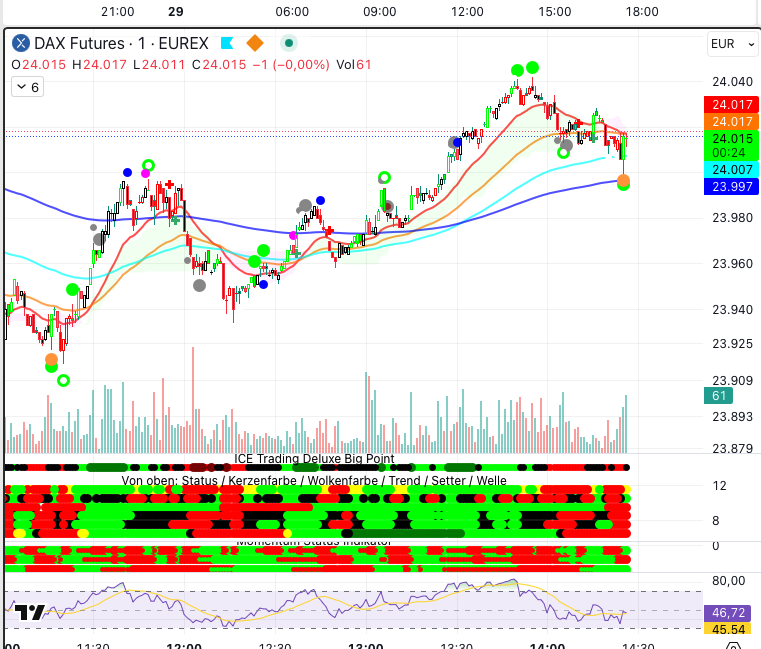Image resolution: width=761 pixels, height=649 pixels.
Task: Click the TradingView logo at bottom left
Action: tap(30, 613)
